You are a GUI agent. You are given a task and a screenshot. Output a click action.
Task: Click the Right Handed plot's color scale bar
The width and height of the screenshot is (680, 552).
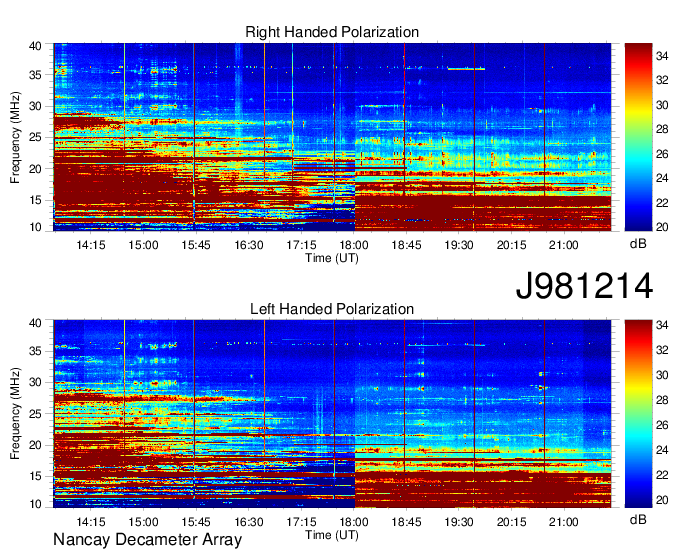pos(638,137)
